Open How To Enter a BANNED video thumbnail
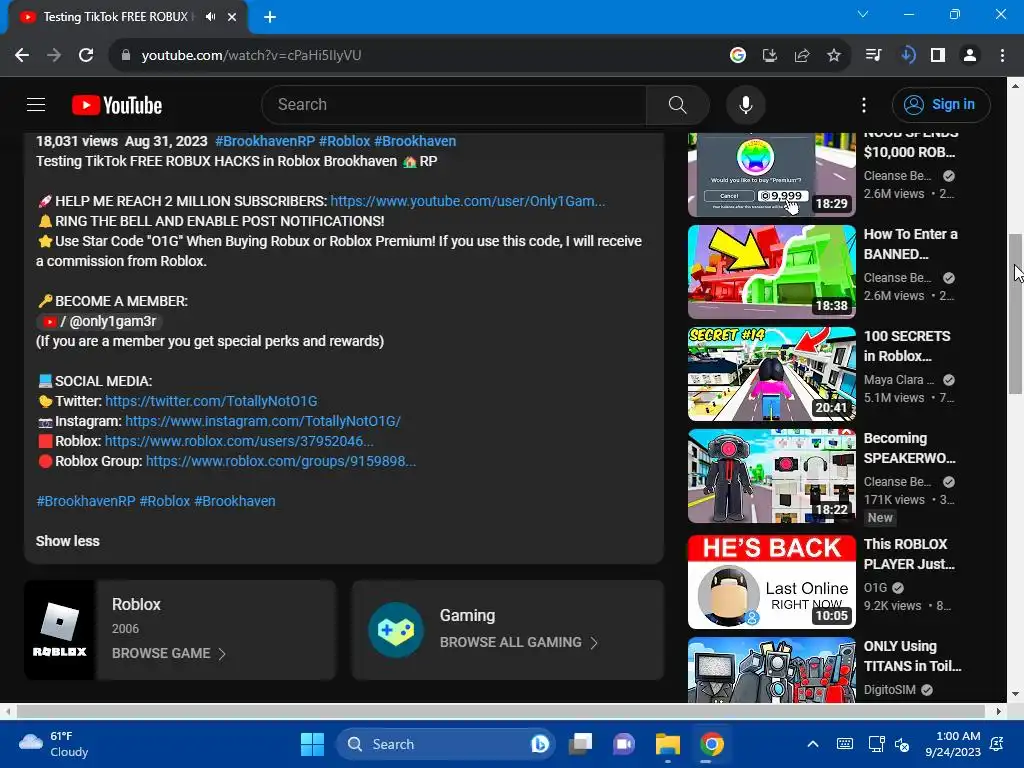This screenshot has width=1024, height=768. click(x=771, y=272)
